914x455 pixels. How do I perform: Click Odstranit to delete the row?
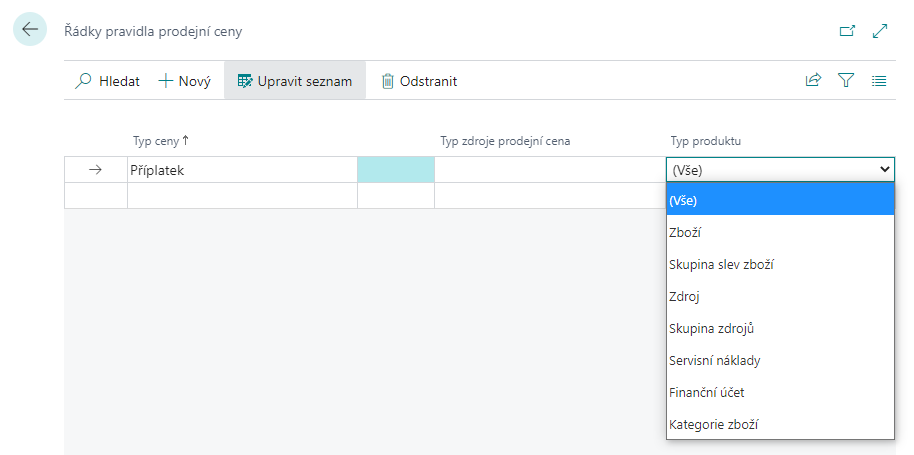tap(418, 81)
